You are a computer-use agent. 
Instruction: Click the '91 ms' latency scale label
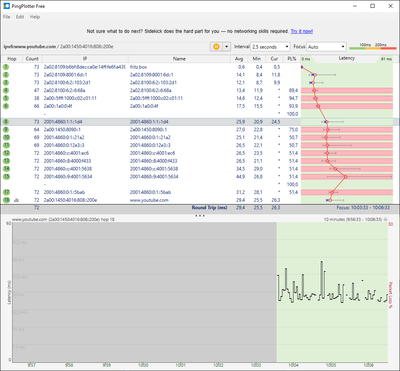(387, 59)
